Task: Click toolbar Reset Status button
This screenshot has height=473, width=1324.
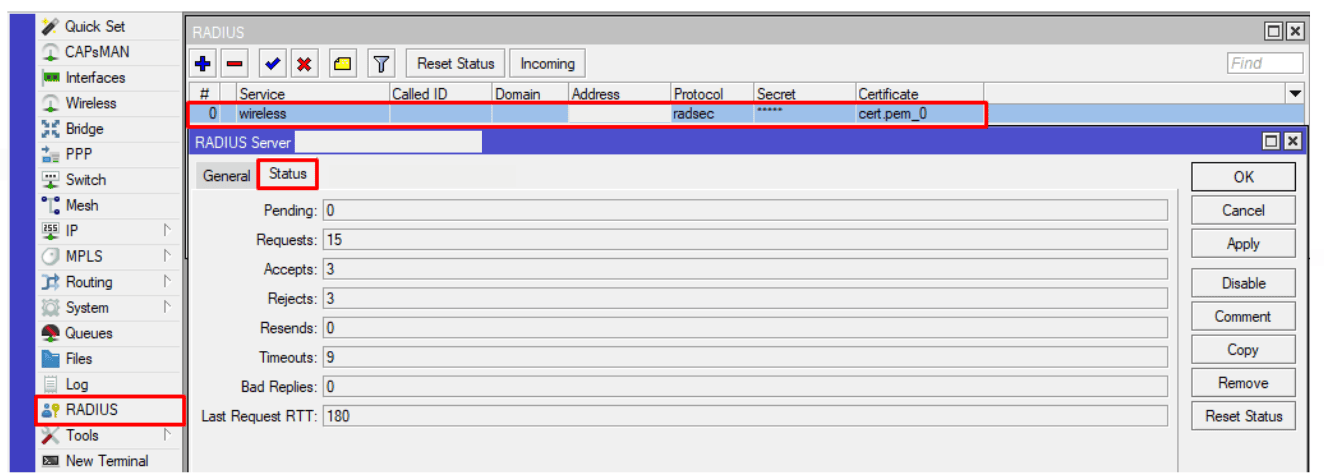Action: point(456,63)
